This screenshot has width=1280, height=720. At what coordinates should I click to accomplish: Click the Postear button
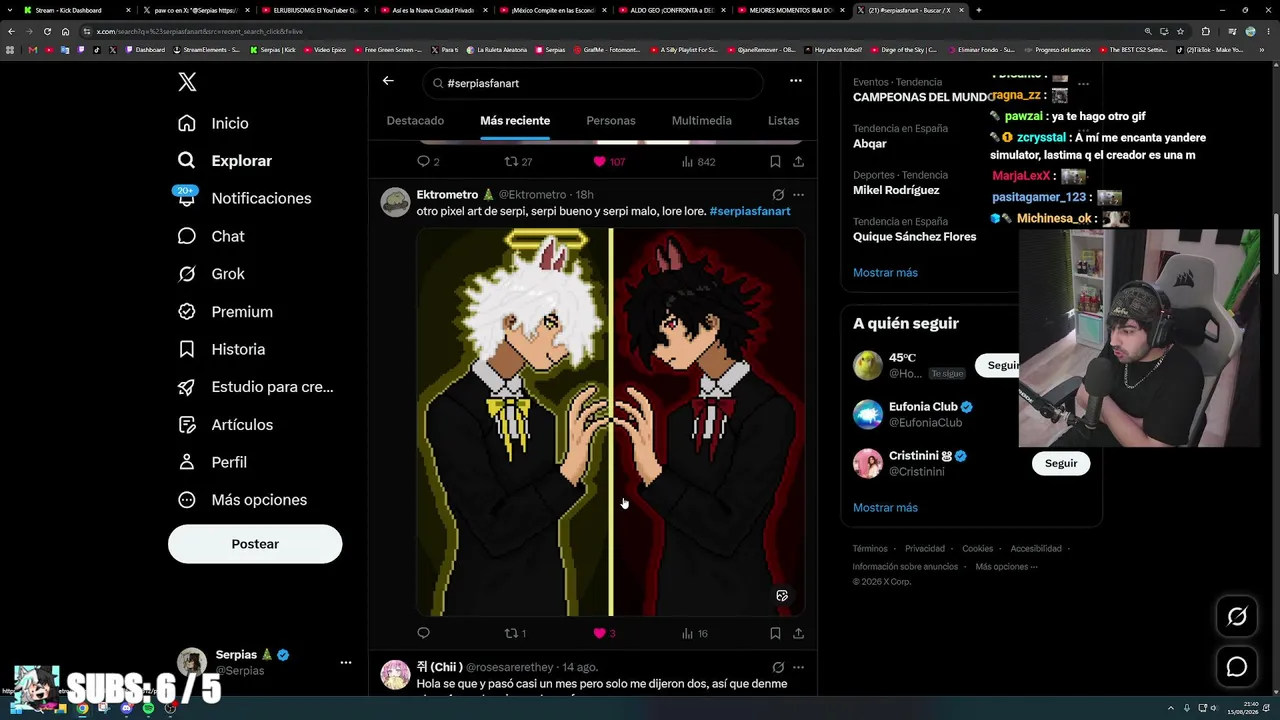pyautogui.click(x=255, y=544)
